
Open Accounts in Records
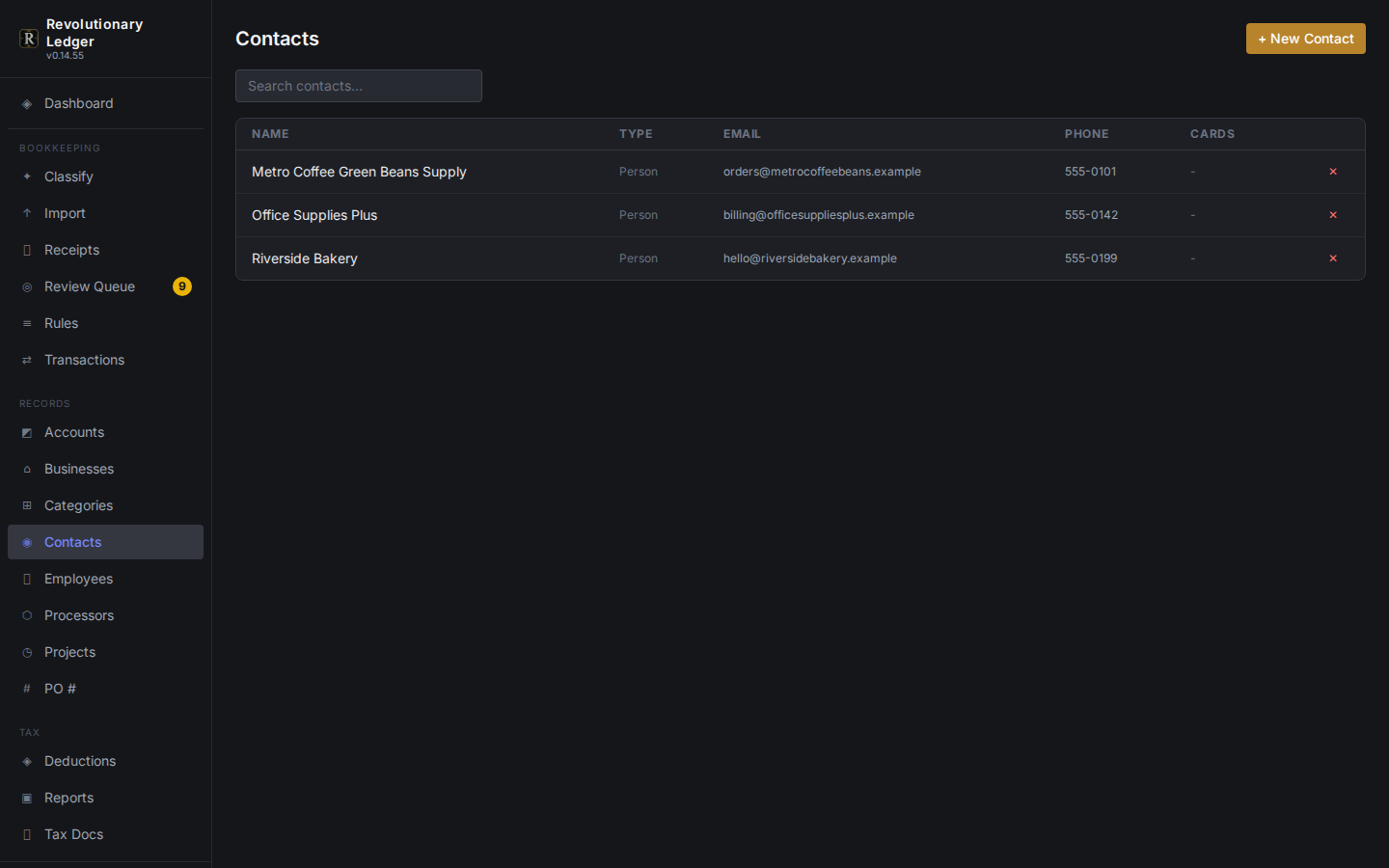pyautogui.click(x=105, y=433)
